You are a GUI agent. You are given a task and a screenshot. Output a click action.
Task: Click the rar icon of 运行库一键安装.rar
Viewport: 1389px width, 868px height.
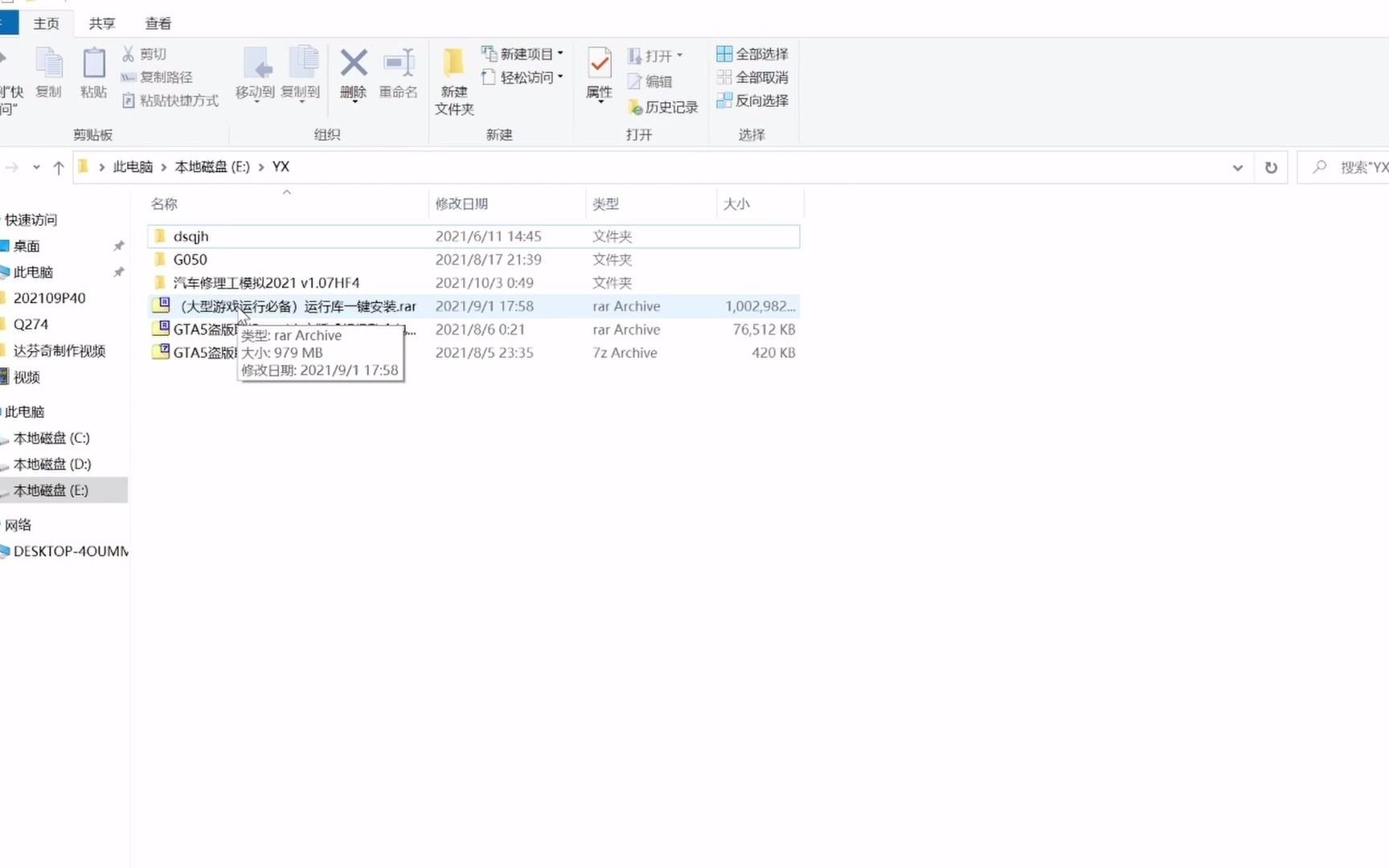point(161,305)
